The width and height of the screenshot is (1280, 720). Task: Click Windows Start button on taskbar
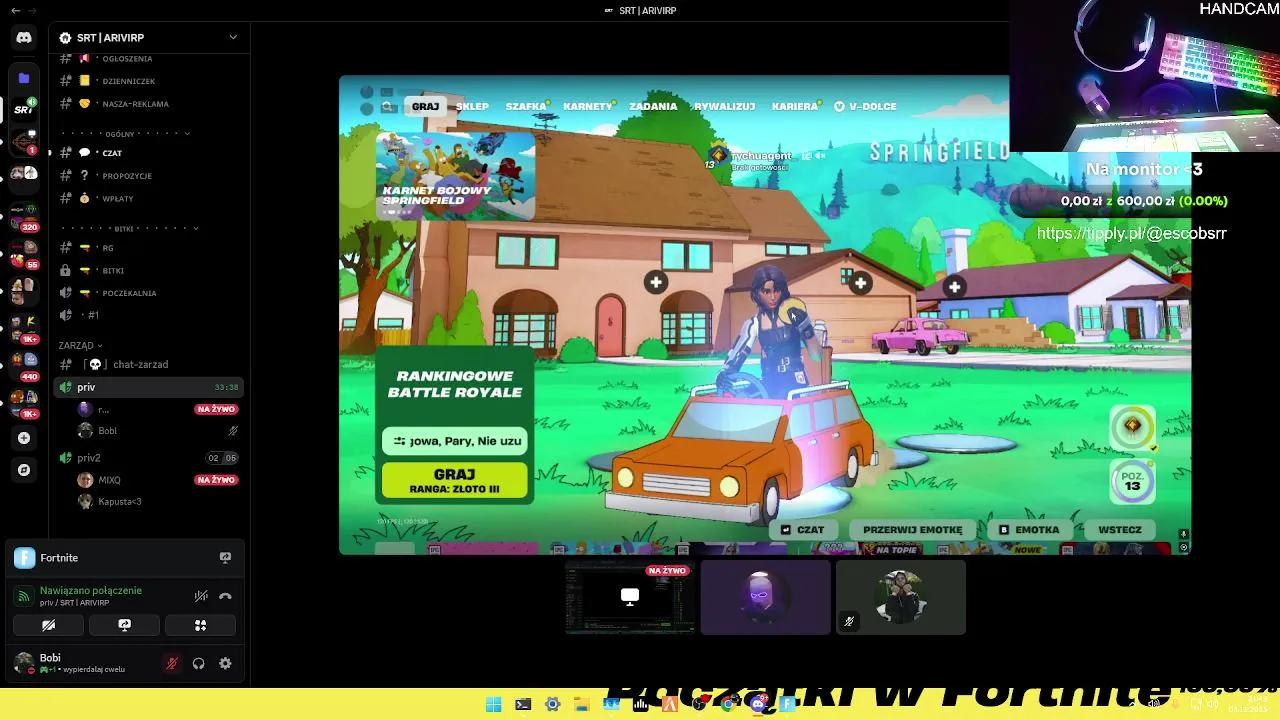(493, 705)
